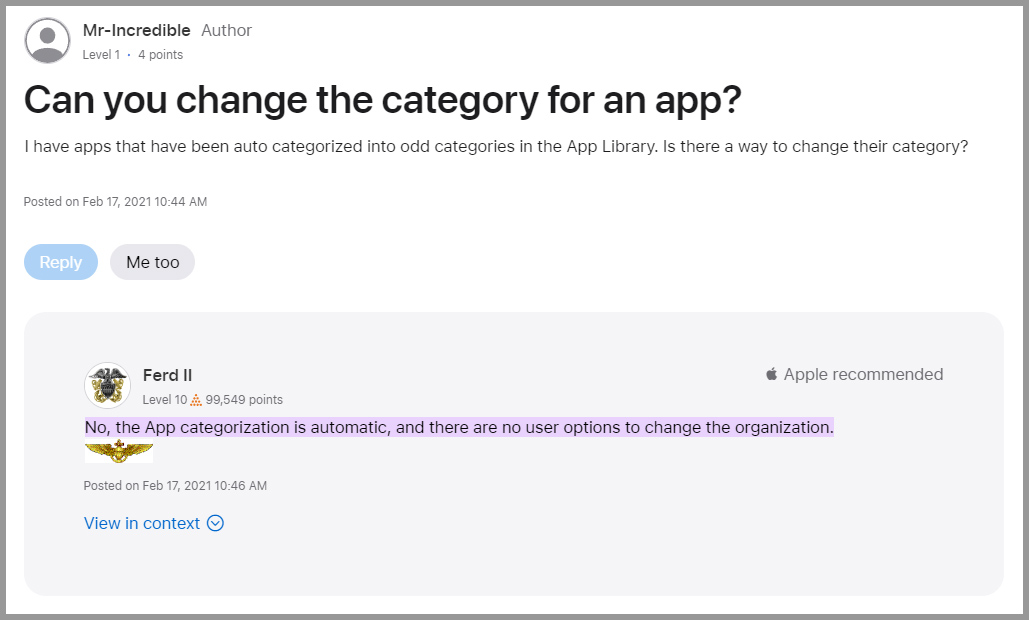This screenshot has height=620, width=1029.
Task: Click the Apple logo beside "Apple recommended"
Action: pos(770,374)
